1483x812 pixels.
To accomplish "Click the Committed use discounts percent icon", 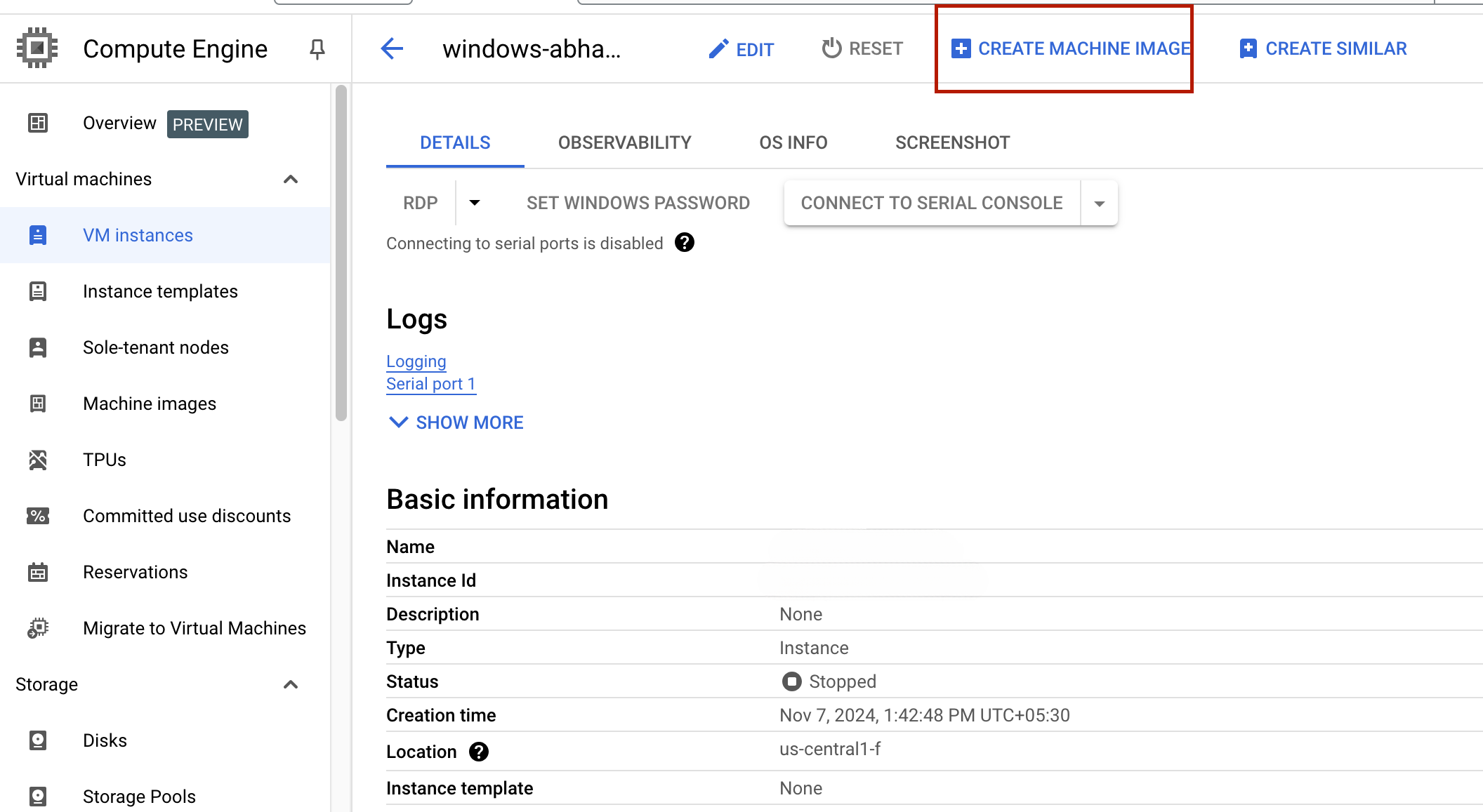I will point(37,516).
